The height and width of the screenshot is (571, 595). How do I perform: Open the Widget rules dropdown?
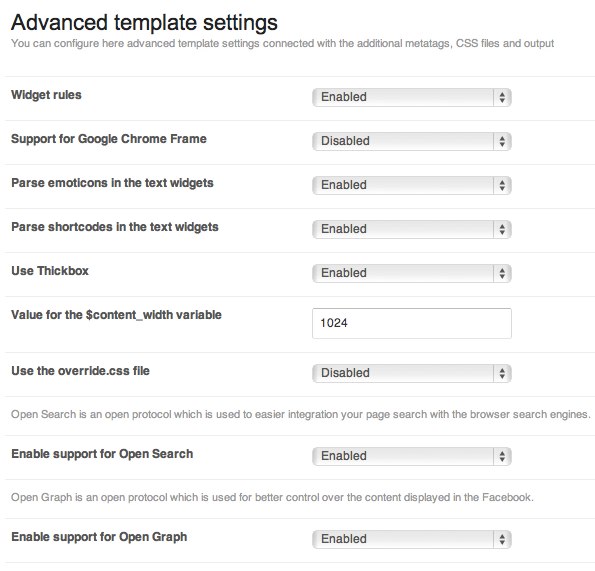[412, 97]
